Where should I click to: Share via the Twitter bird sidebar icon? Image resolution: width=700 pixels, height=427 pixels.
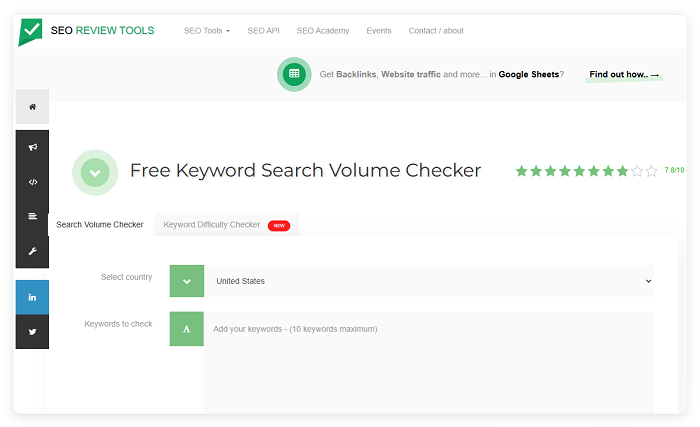coord(32,332)
